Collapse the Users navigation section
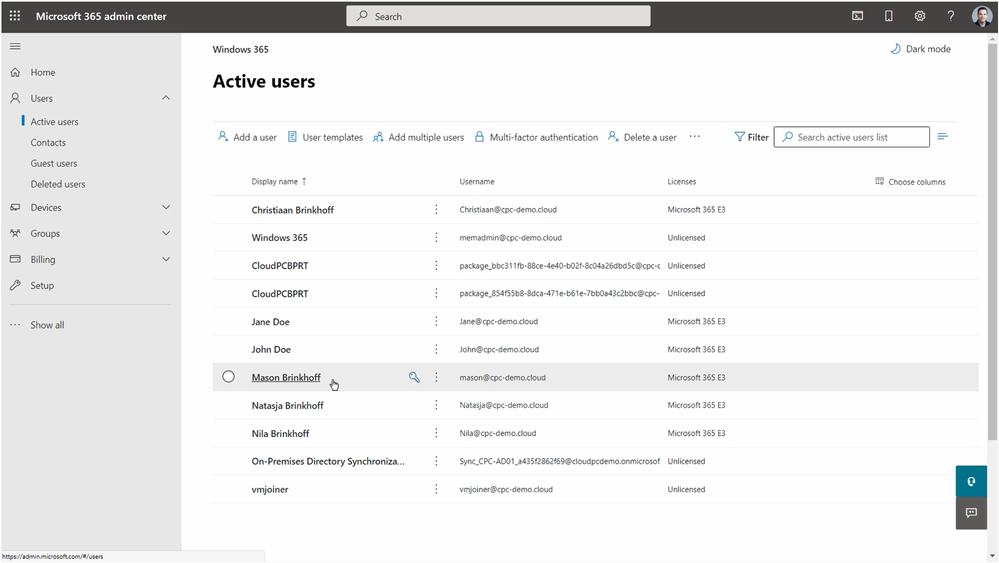Image resolution: width=999 pixels, height=563 pixels. pyautogui.click(x=166, y=98)
